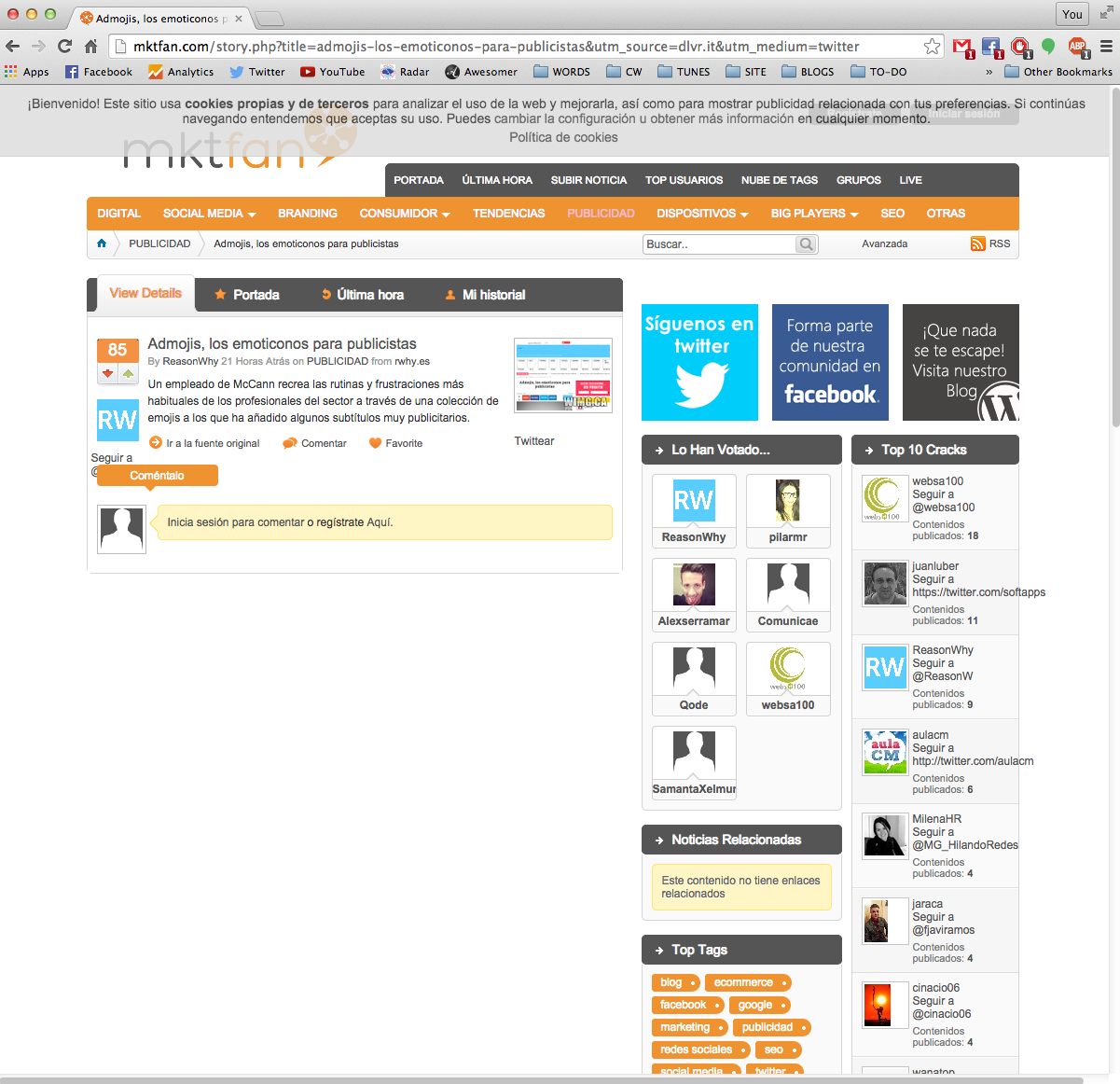Click the breadcrumb home icon
This screenshot has height=1084, width=1120.
(x=102, y=243)
